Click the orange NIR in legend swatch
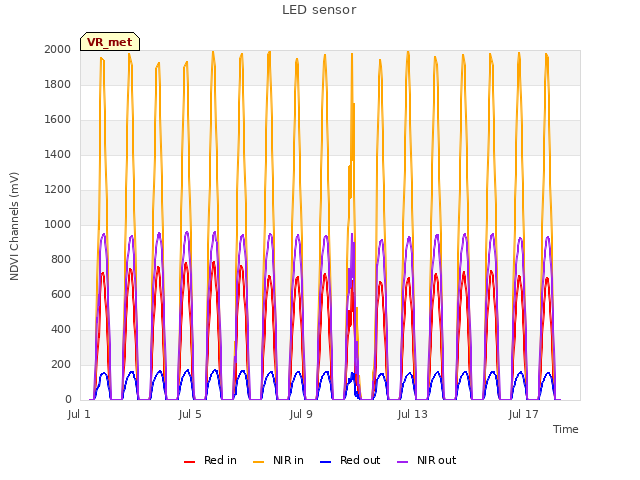The width and height of the screenshot is (640, 480). click(x=258, y=462)
